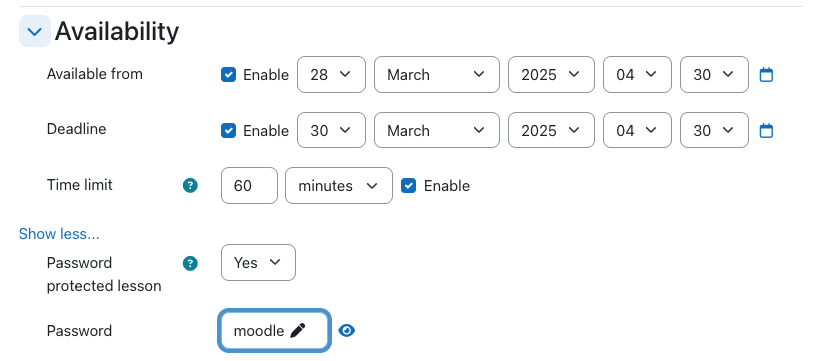
Task: Open the Deadline month dropdown showing March
Action: (x=437, y=130)
